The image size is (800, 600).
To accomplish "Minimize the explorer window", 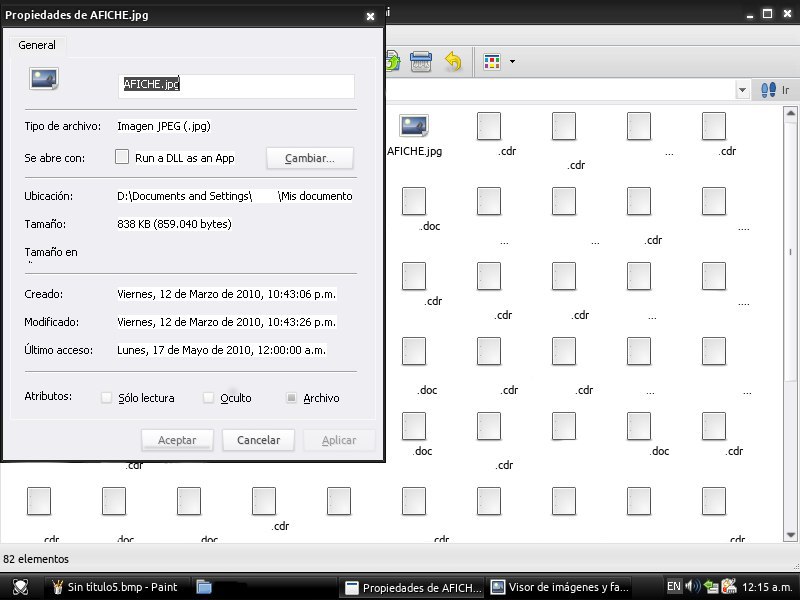I will point(749,14).
